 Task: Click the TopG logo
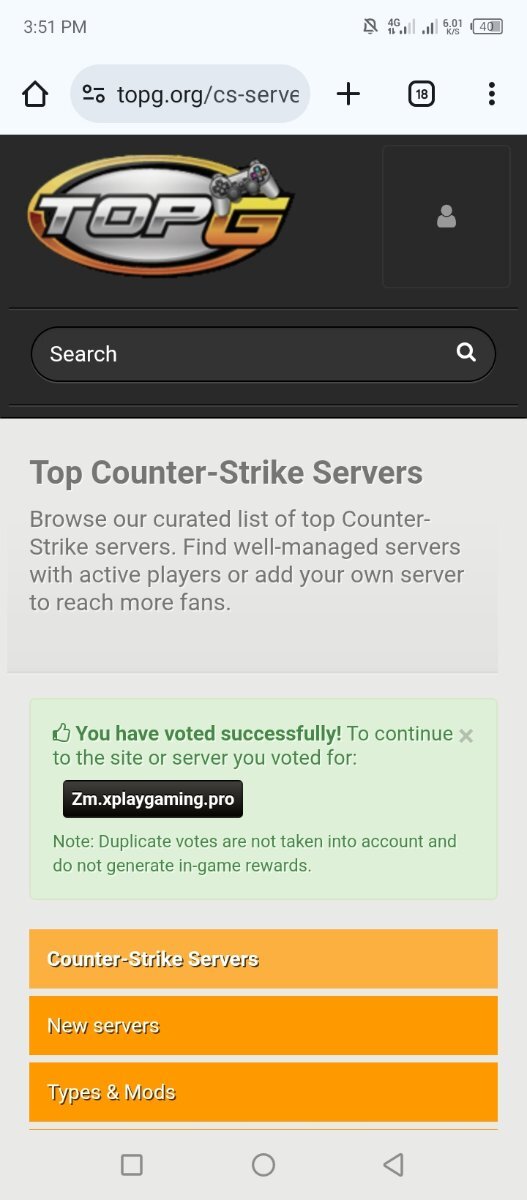(x=161, y=217)
